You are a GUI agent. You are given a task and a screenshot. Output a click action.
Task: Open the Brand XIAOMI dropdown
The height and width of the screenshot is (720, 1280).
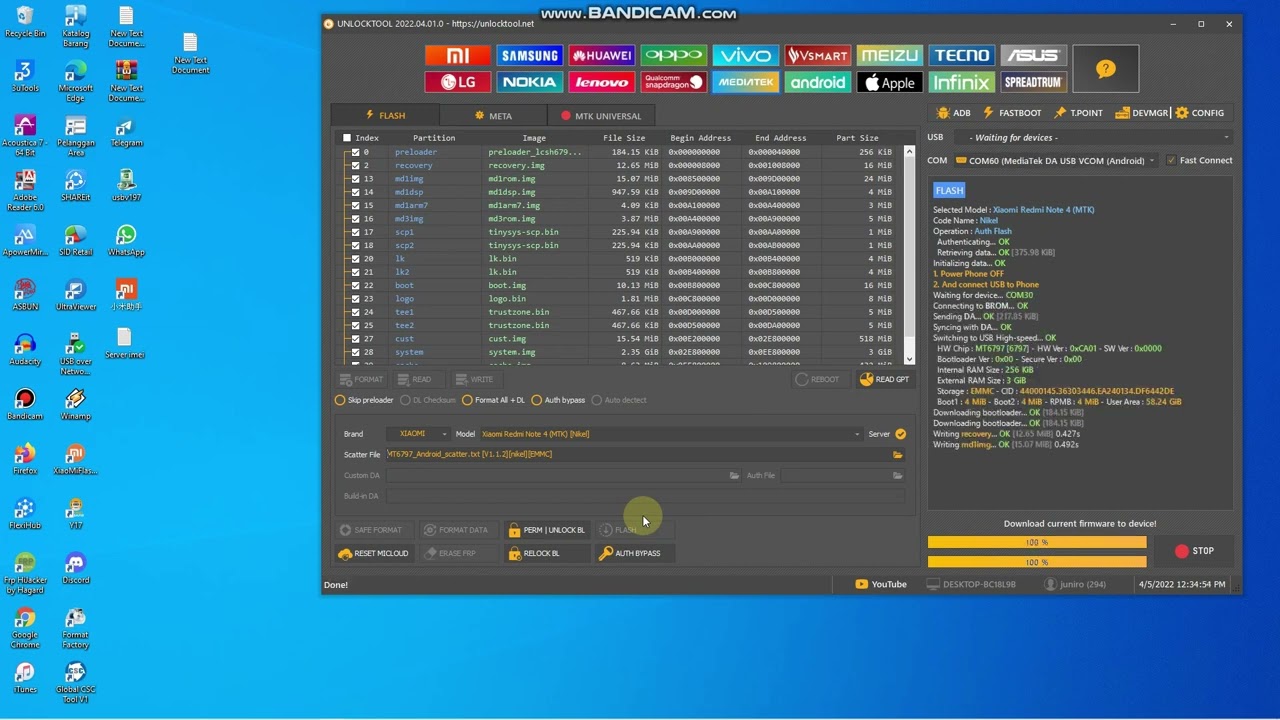(x=419, y=434)
